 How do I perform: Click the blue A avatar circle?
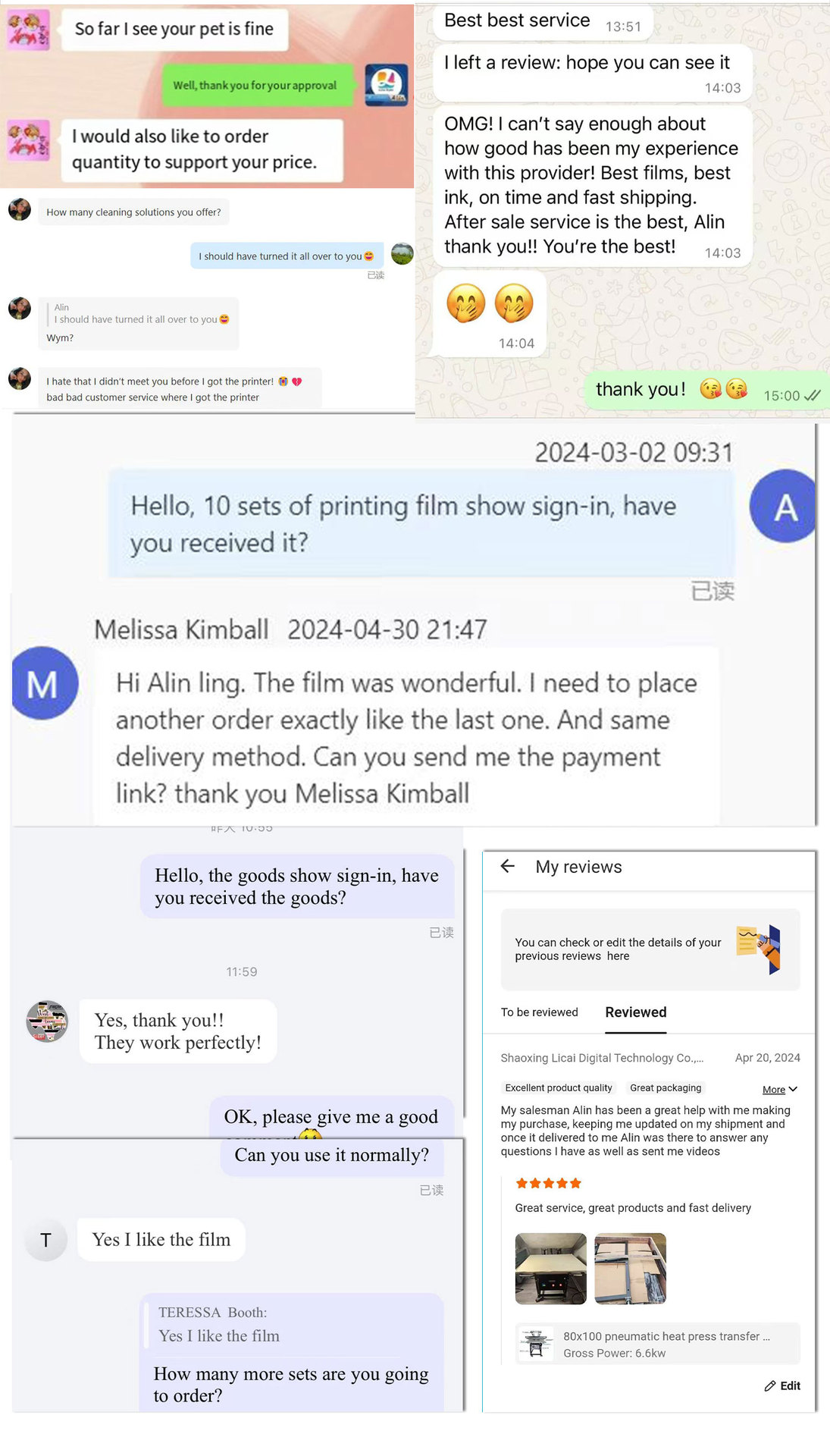point(785,506)
